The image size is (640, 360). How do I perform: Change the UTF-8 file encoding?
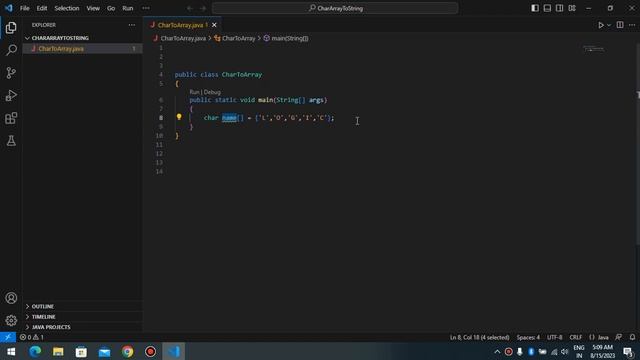554,337
